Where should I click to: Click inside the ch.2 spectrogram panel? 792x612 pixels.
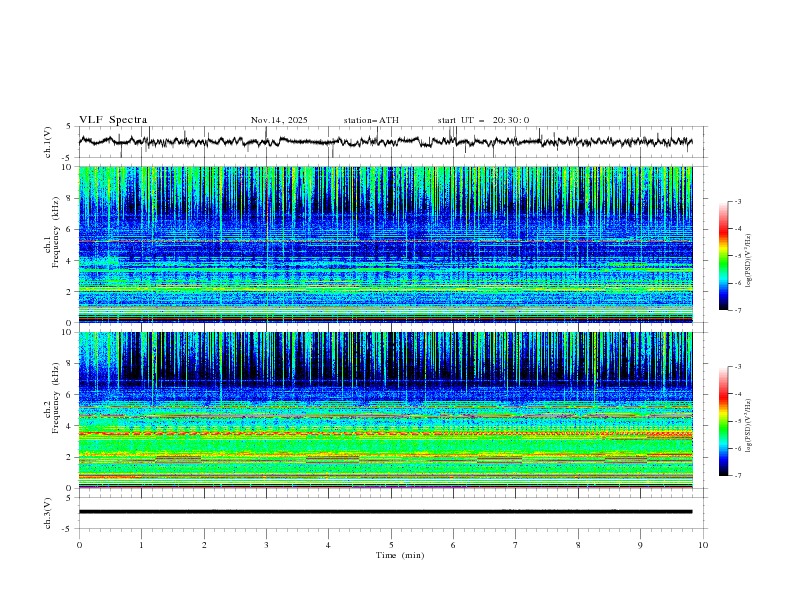pos(386,410)
